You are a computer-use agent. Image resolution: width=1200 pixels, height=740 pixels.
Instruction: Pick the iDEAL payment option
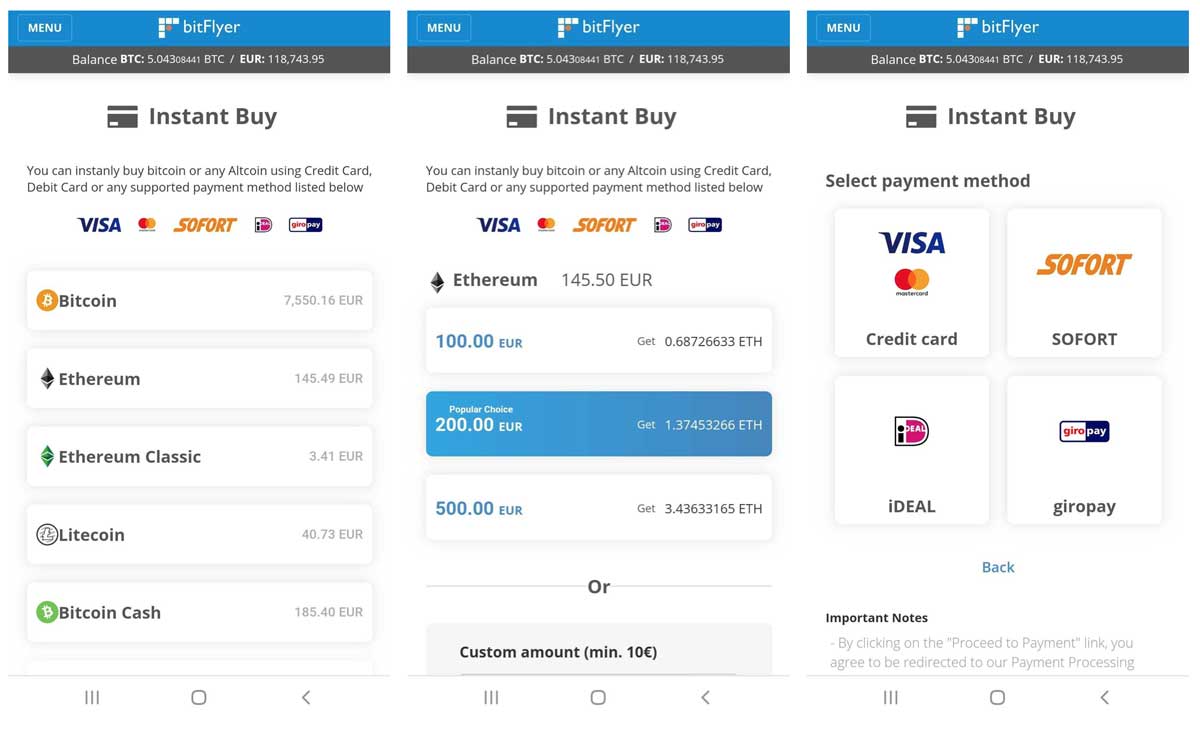pos(911,450)
